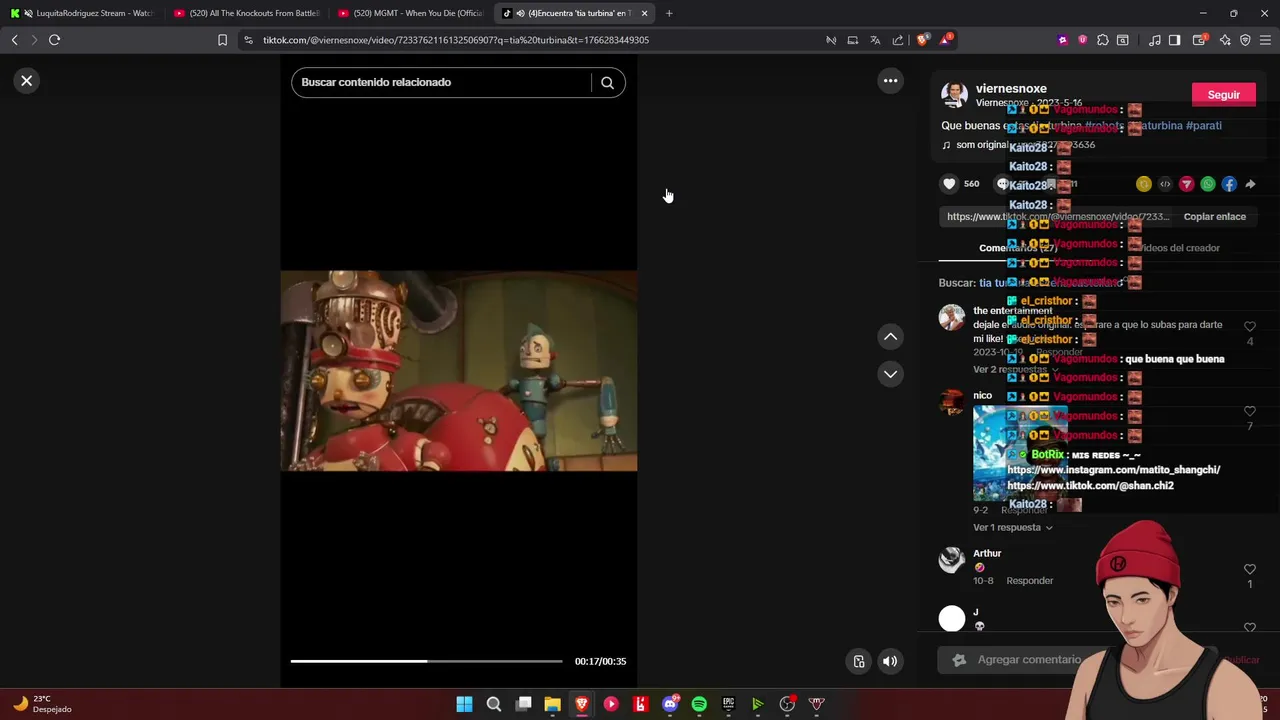The image size is (1280, 720).
Task: Open OBS Studio from taskbar
Action: coord(787,704)
